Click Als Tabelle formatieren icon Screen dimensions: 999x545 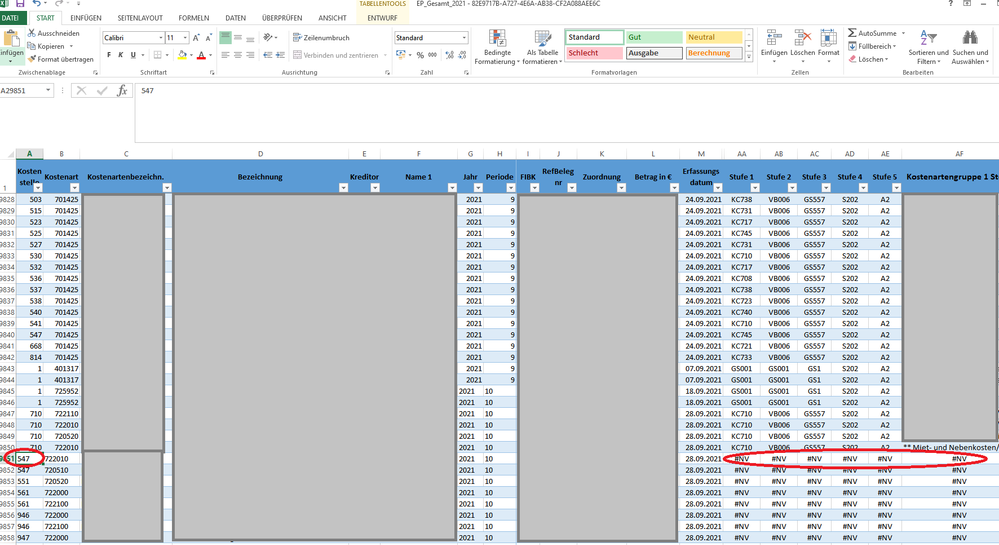pos(543,40)
